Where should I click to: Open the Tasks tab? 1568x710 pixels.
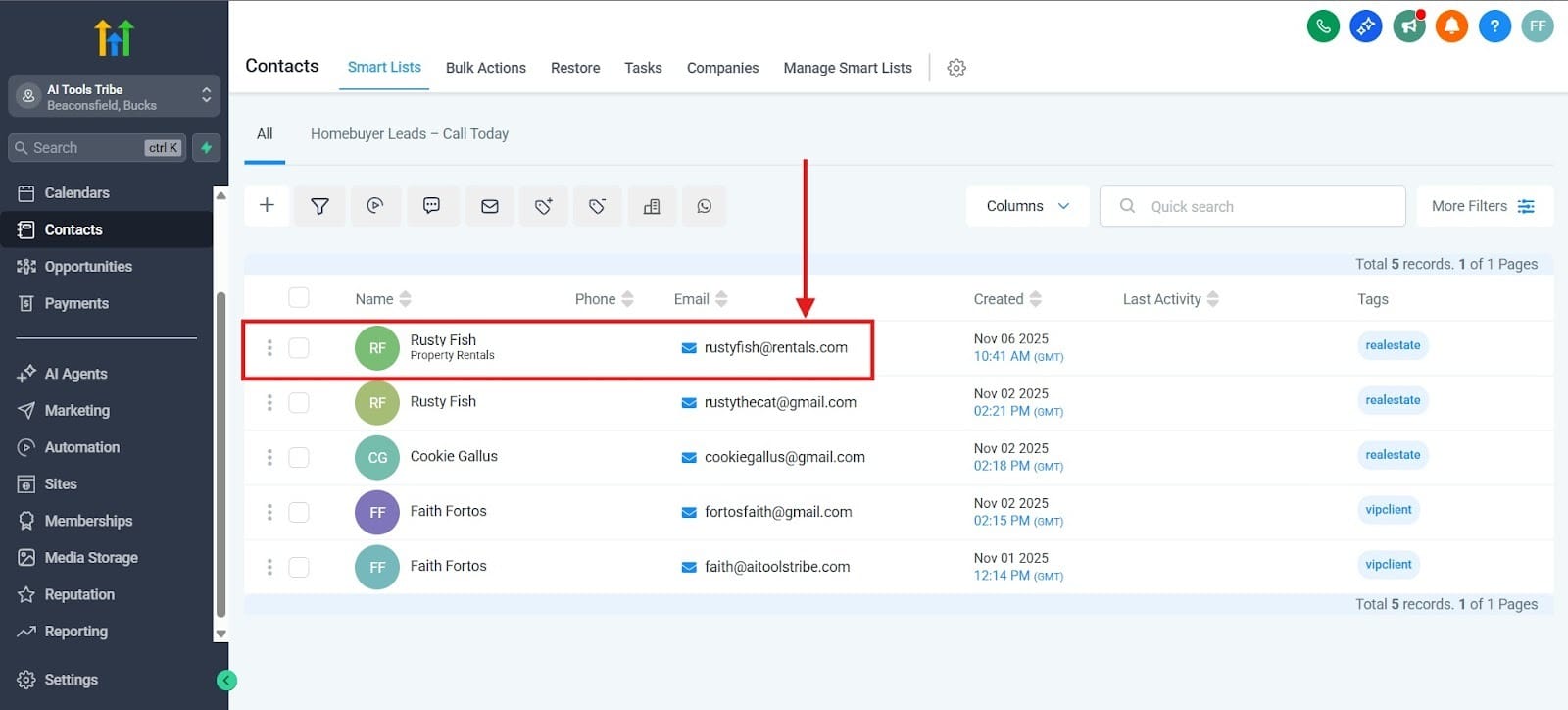[x=643, y=68]
